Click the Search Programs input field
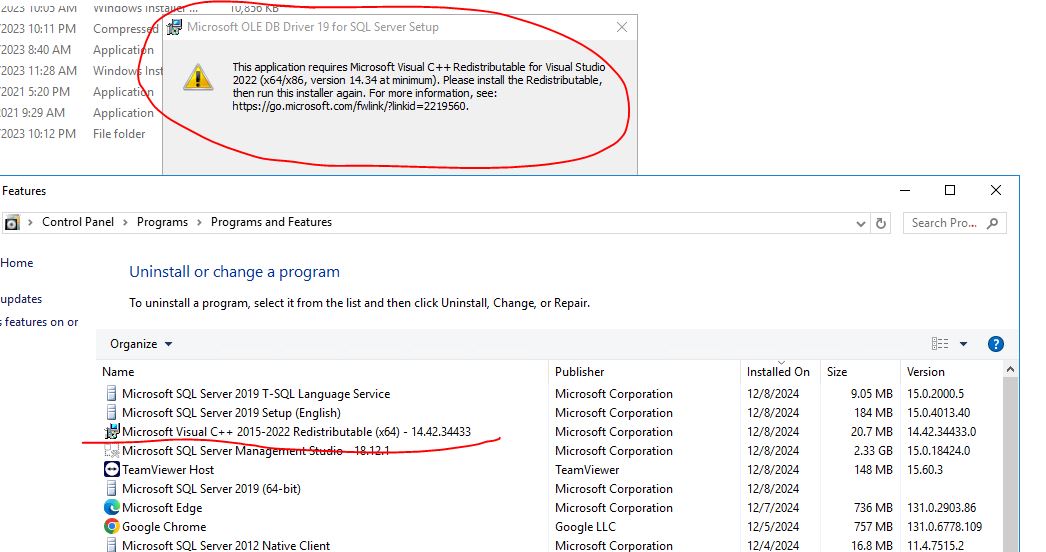 coord(955,223)
